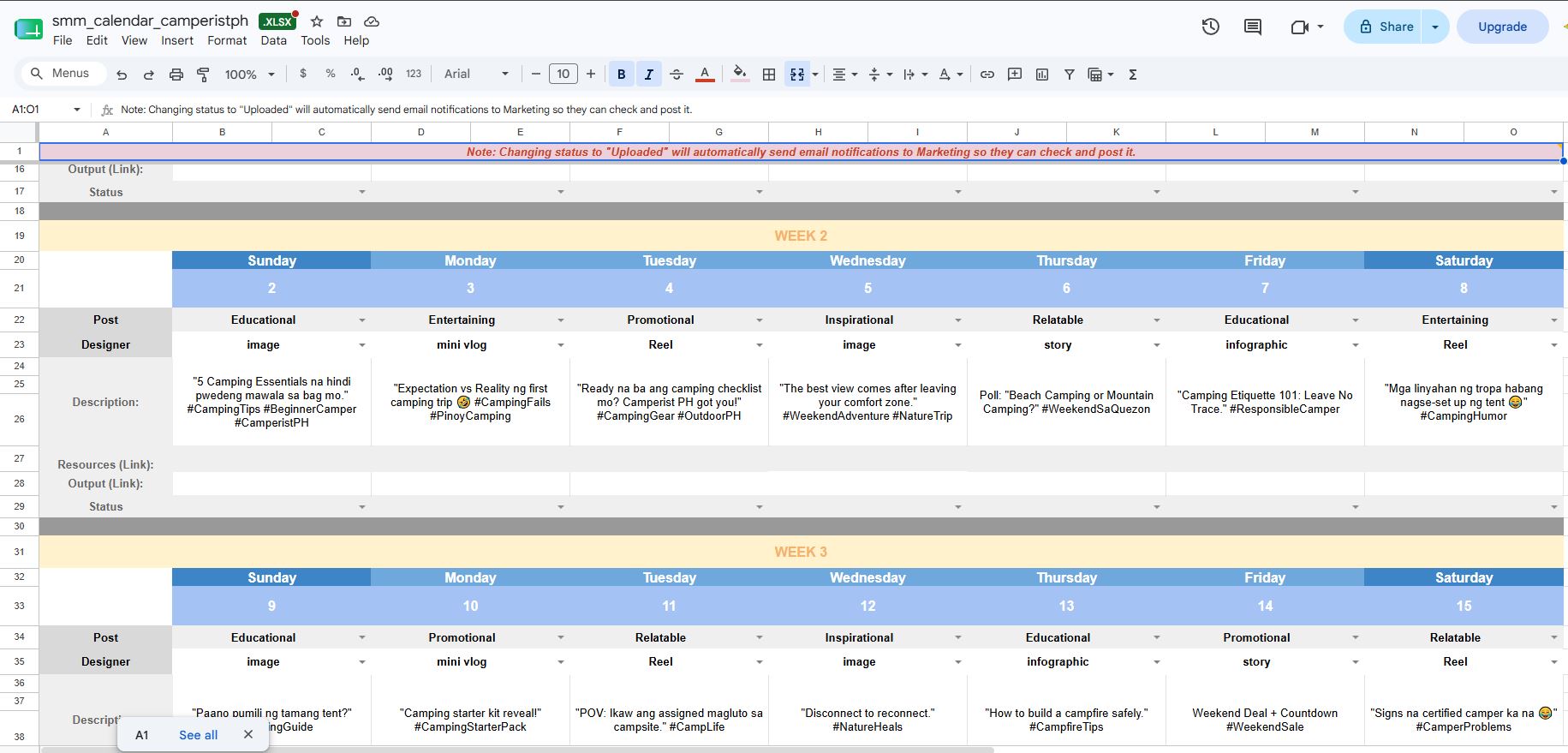Apply percent format
Screen dimensions: 1568x753
(331, 74)
